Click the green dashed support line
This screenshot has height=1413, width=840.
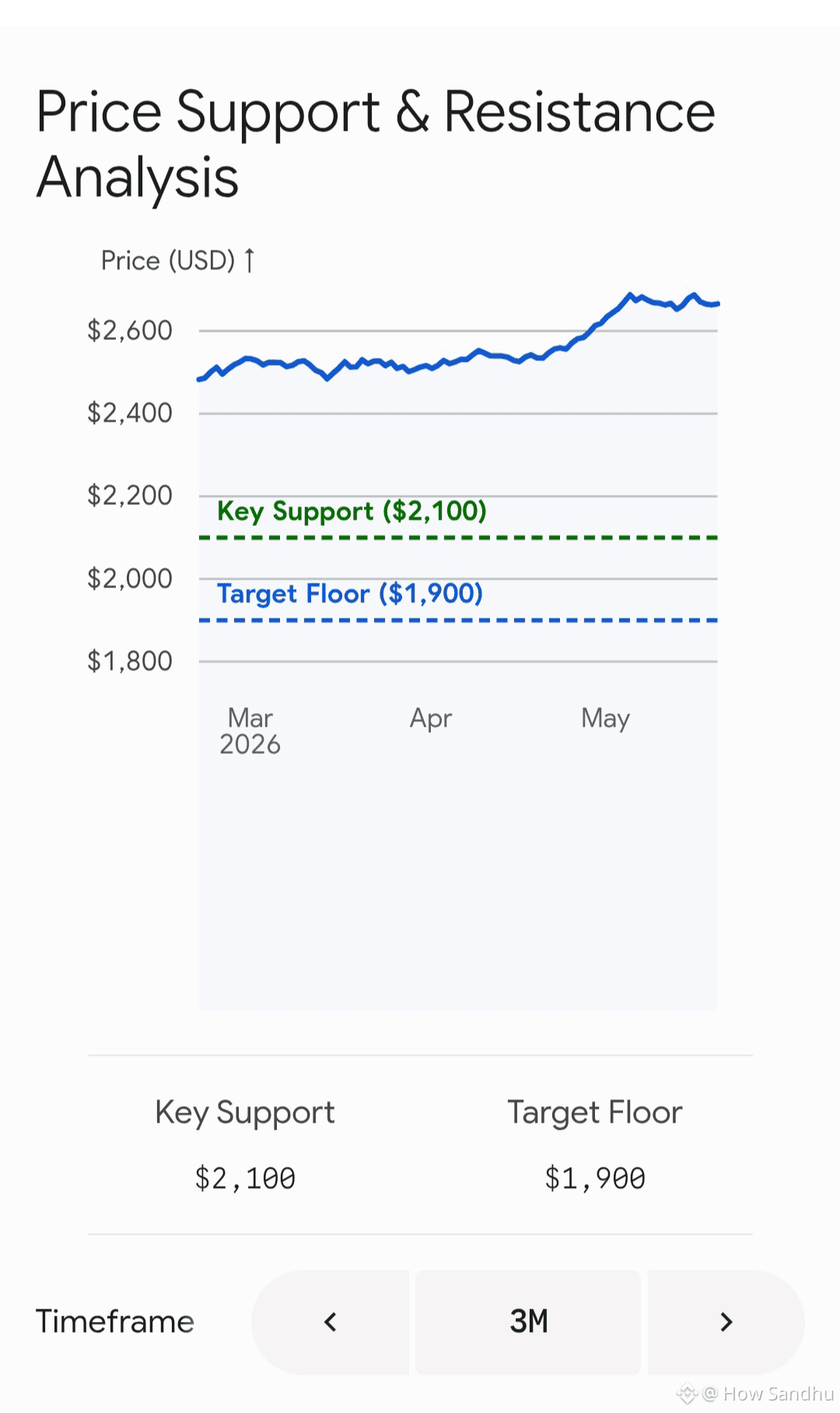458,538
